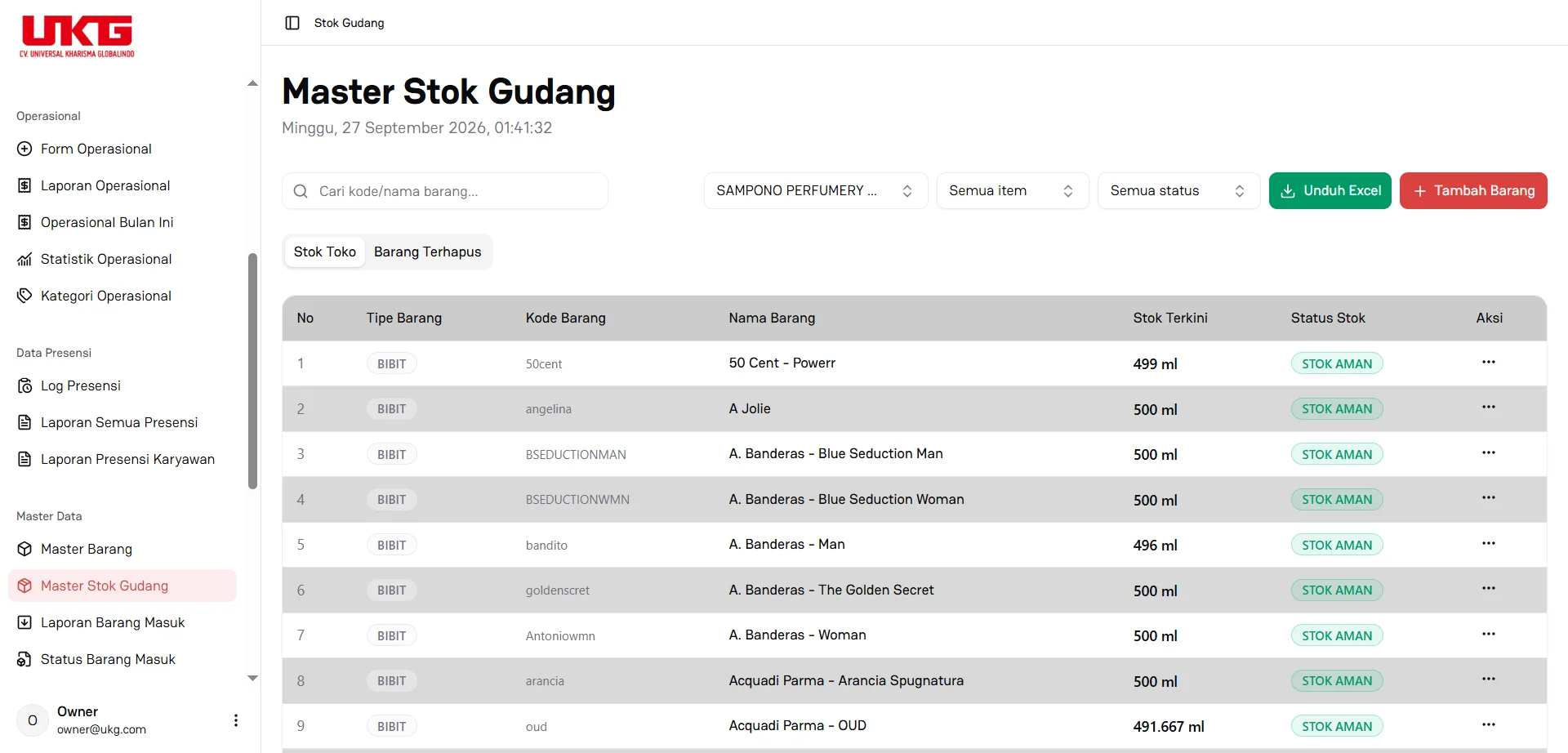Go to Operasional Bulan Ini
This screenshot has height=753, width=1568.
click(122, 222)
